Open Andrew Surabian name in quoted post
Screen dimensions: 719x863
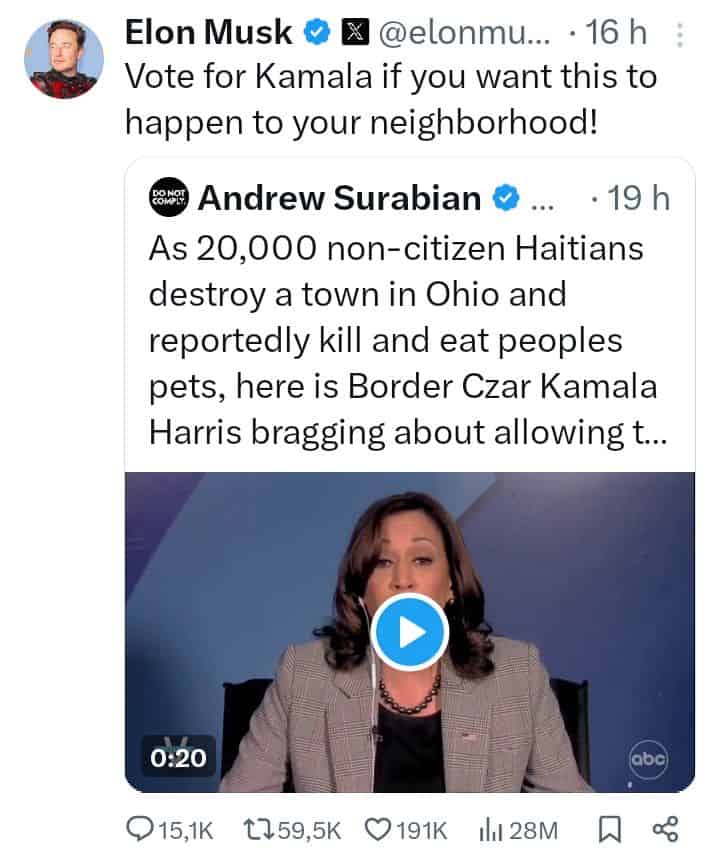340,198
